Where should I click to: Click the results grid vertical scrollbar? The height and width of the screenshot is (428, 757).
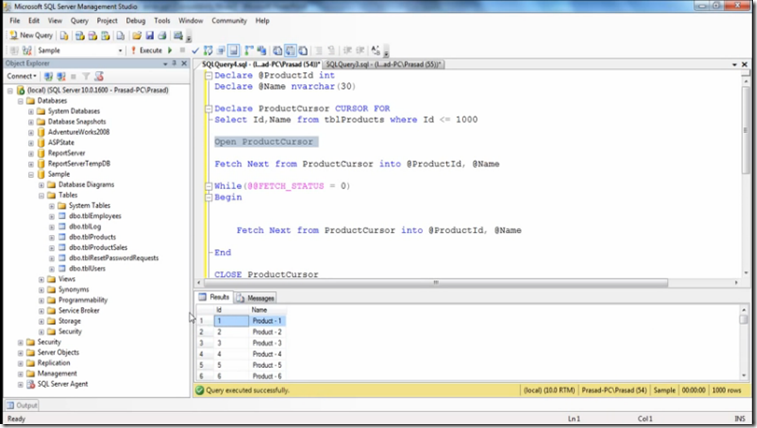click(743, 320)
